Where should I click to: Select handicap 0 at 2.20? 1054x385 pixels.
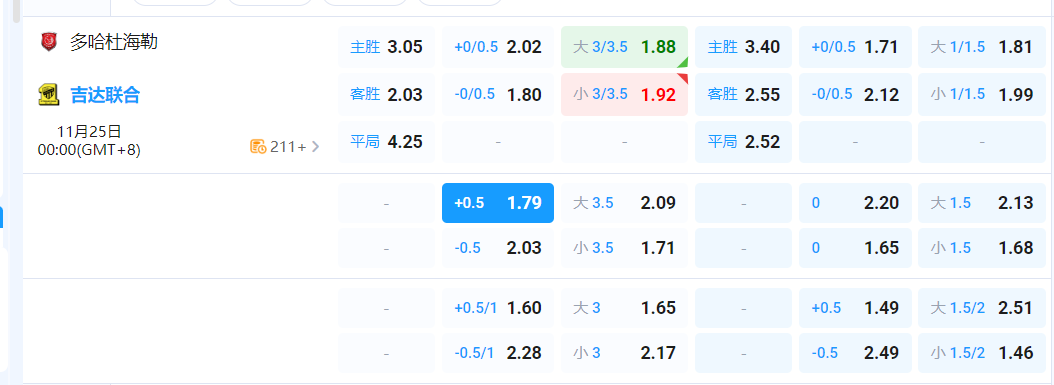coord(855,203)
